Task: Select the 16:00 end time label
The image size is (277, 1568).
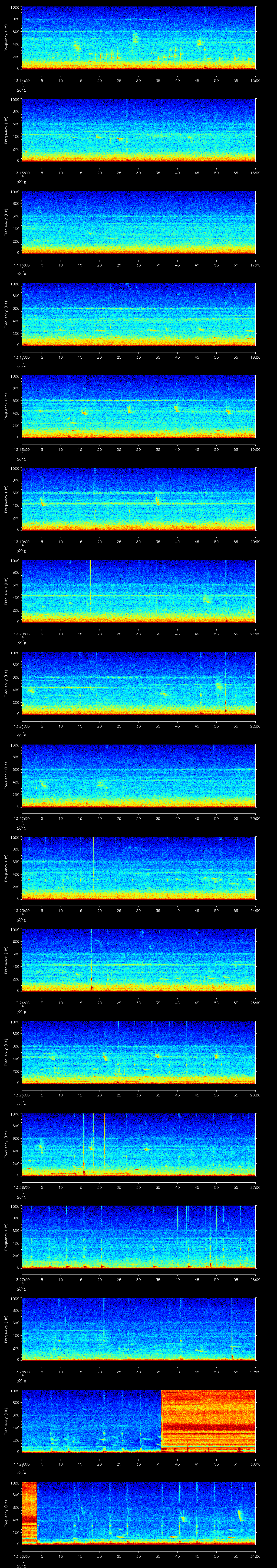Action: [x=255, y=173]
